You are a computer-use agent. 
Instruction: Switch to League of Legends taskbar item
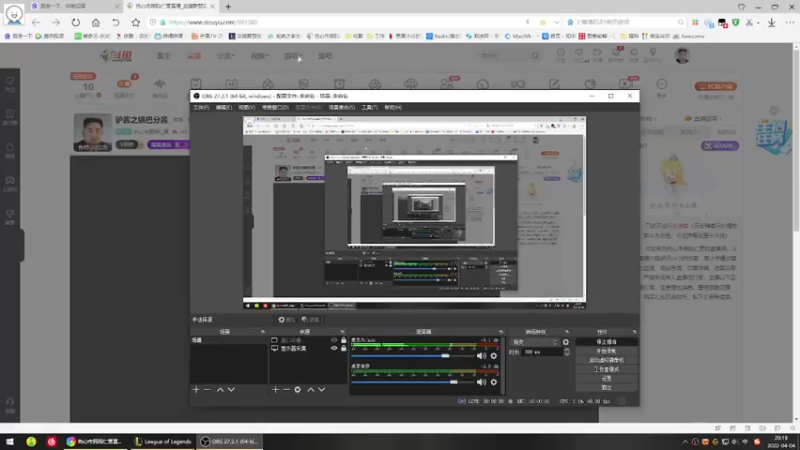[163, 441]
